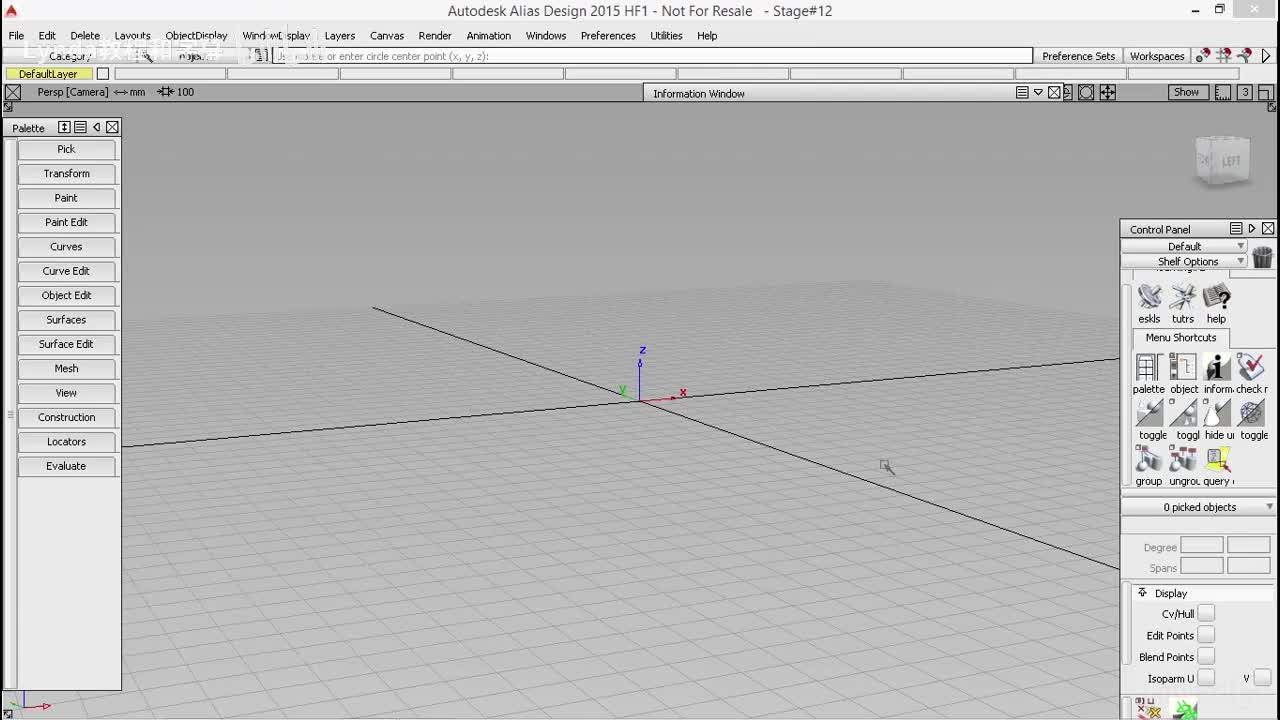Click the Workspaces button
Image resolution: width=1280 pixels, height=720 pixels.
point(1157,56)
